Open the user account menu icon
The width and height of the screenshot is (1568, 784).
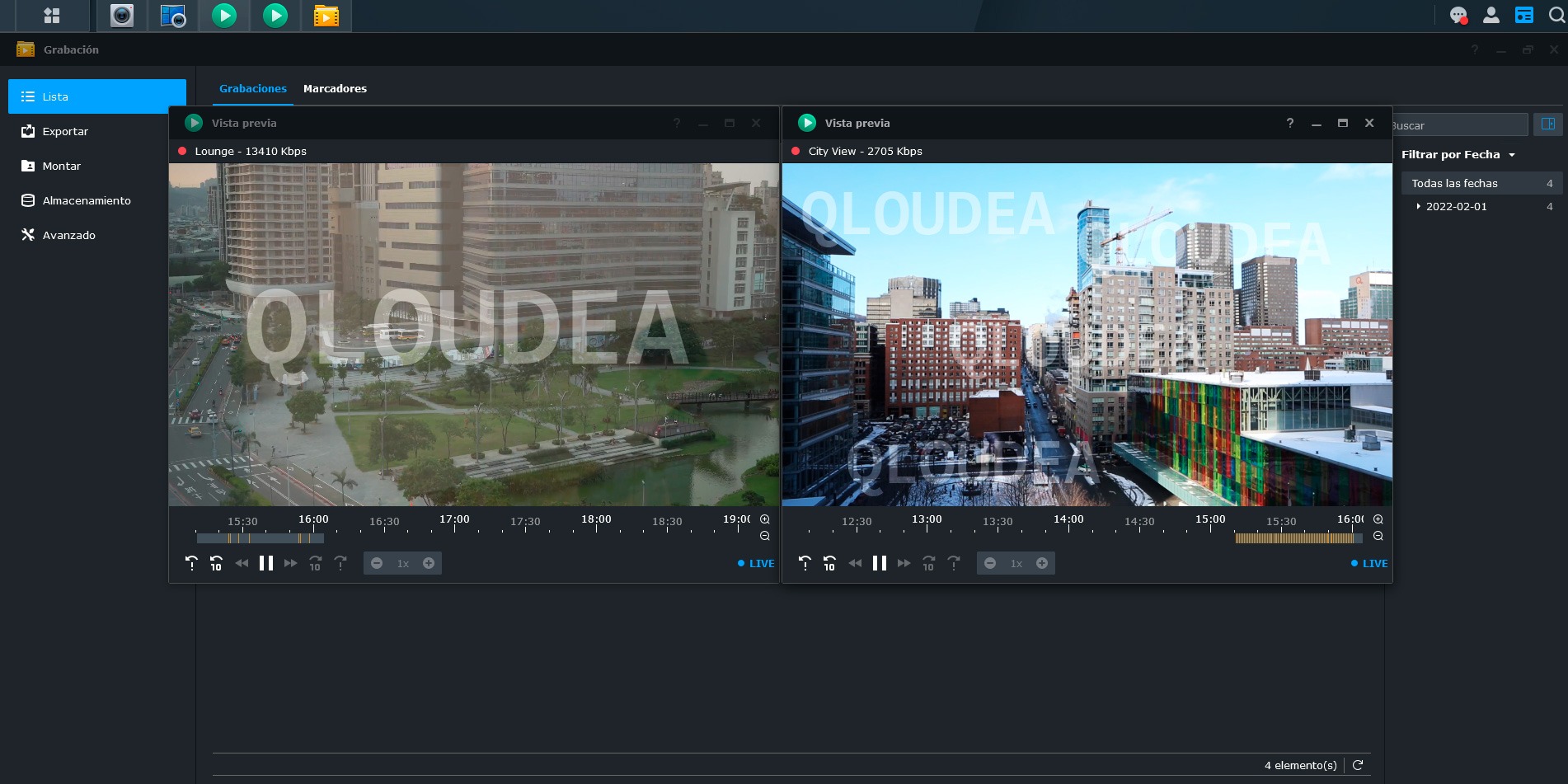click(1491, 16)
